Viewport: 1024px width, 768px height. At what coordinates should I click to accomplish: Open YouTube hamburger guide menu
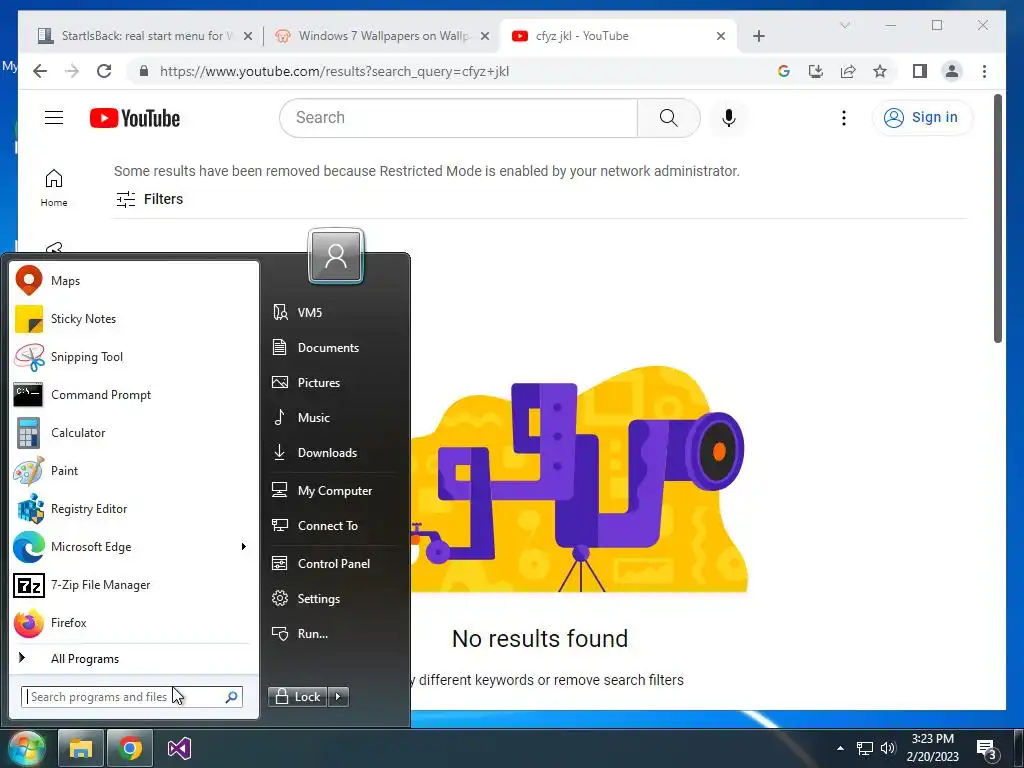point(54,118)
